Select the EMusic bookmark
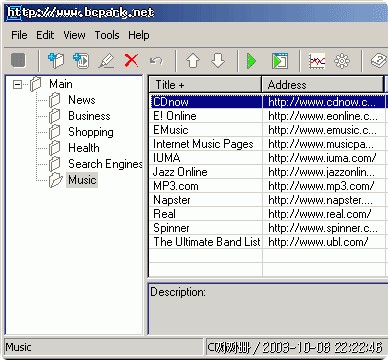The height and width of the screenshot is (360, 388). point(171,130)
